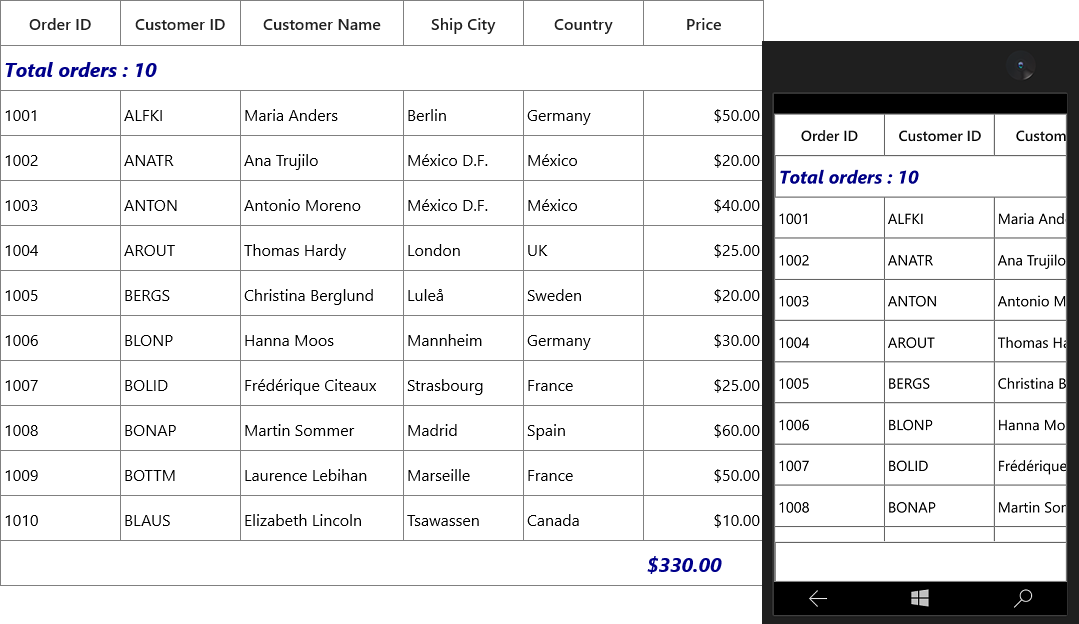The height and width of the screenshot is (624, 1079).
Task: Click the Ship City column header
Action: pos(463,23)
